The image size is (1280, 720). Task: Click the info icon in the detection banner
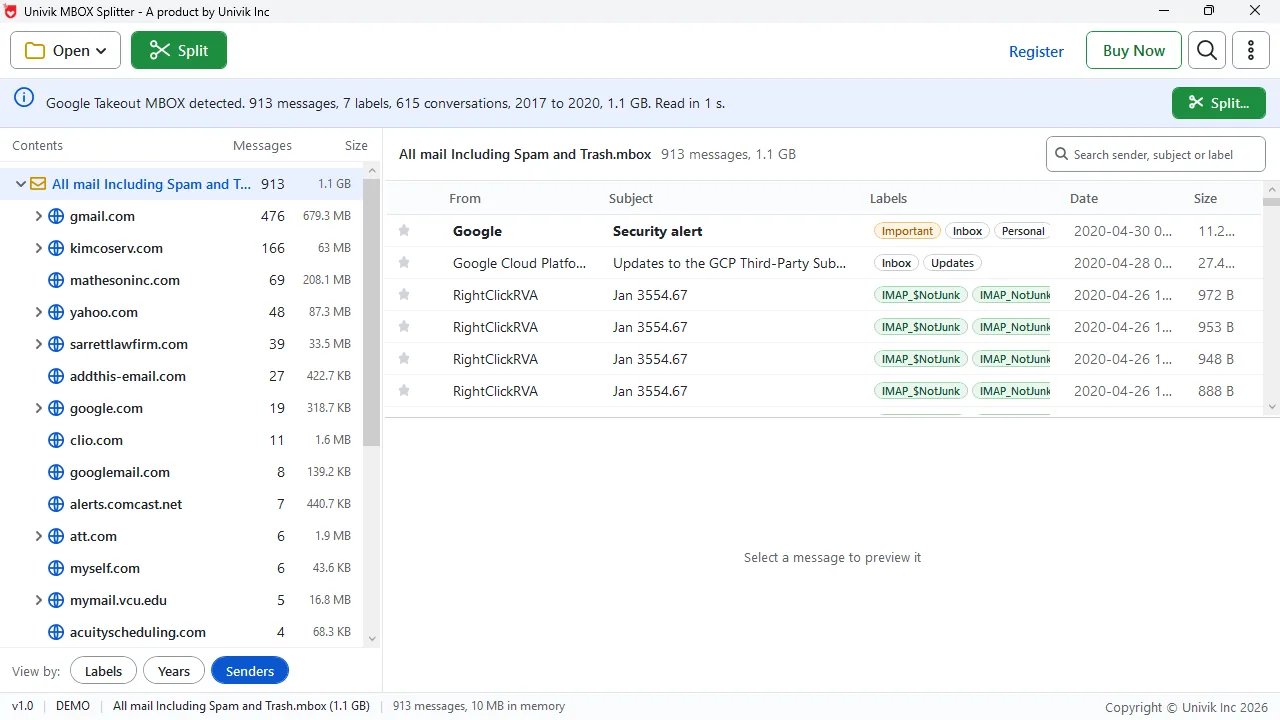tap(24, 98)
